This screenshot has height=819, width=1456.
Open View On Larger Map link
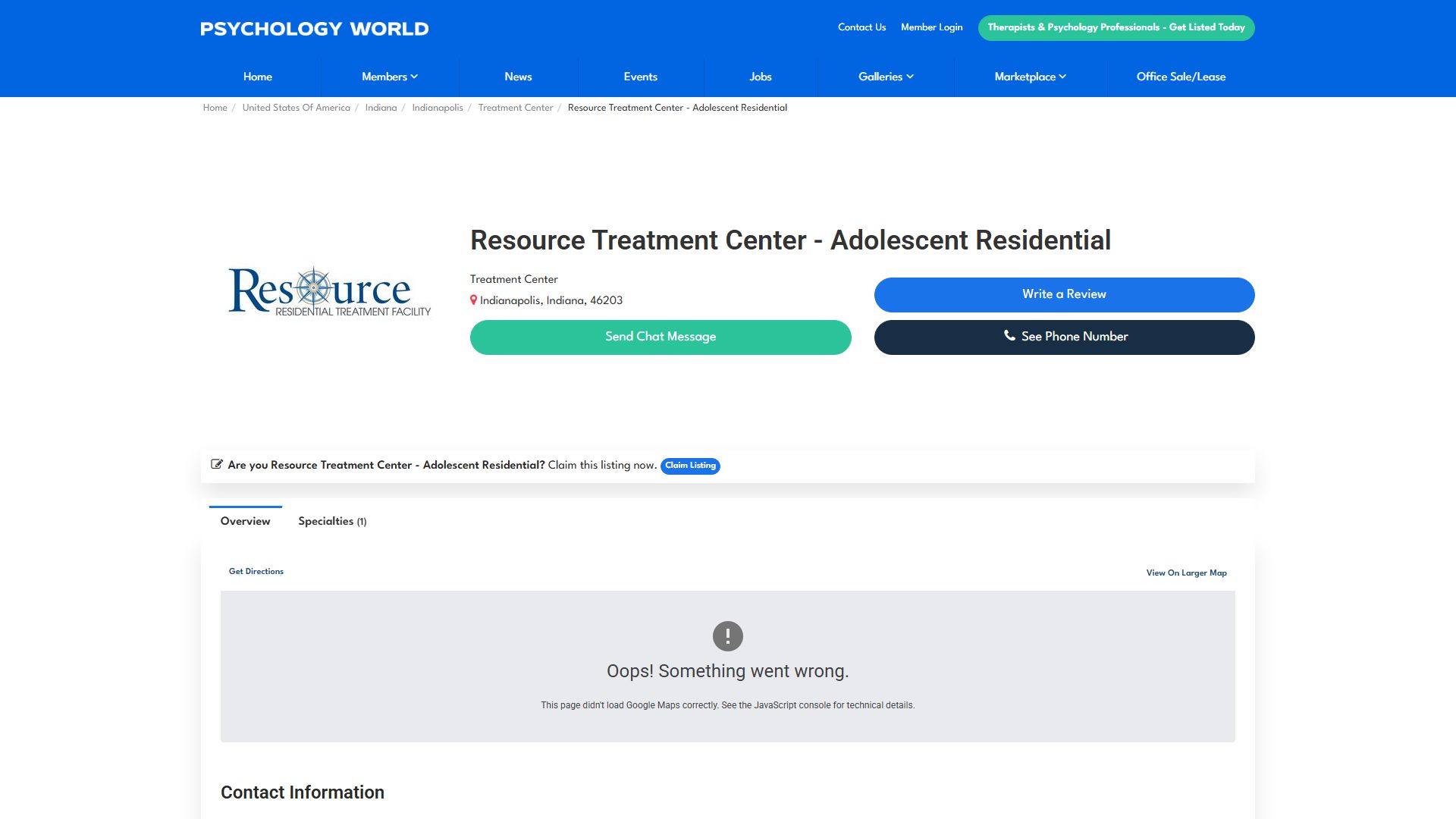point(1186,573)
